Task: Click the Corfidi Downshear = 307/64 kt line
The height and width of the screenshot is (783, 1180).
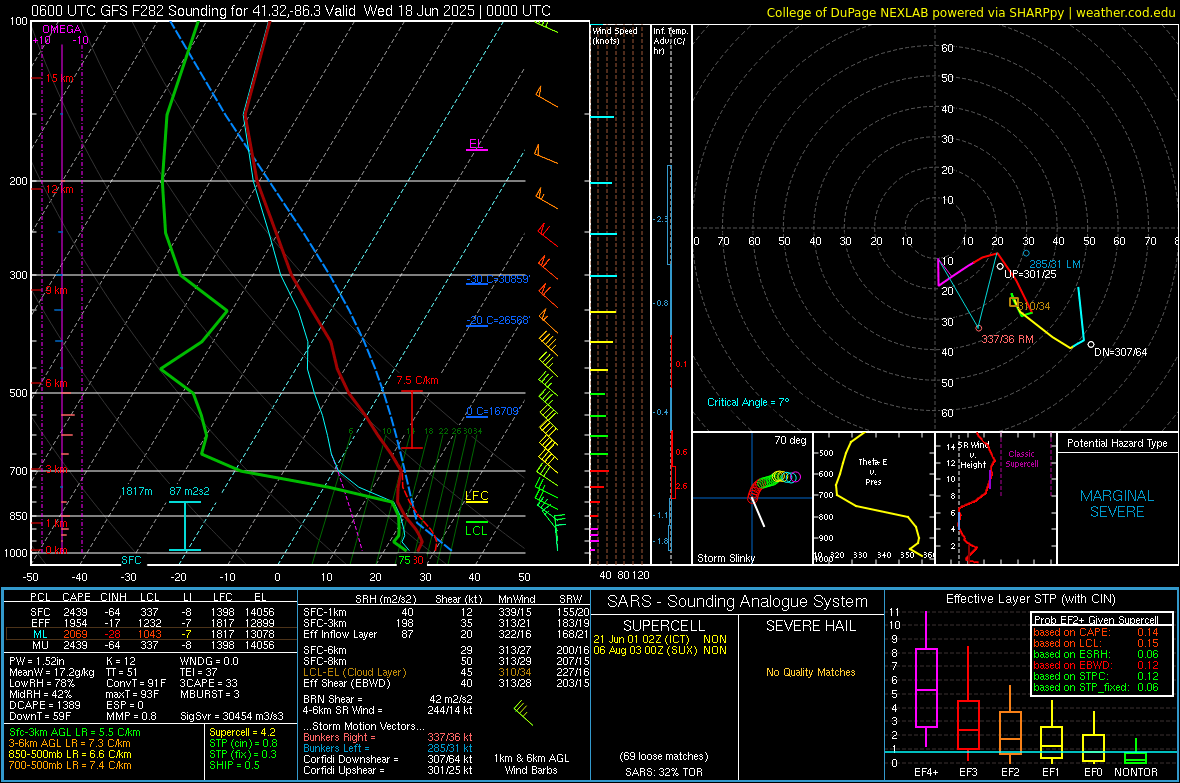Action: click(388, 759)
